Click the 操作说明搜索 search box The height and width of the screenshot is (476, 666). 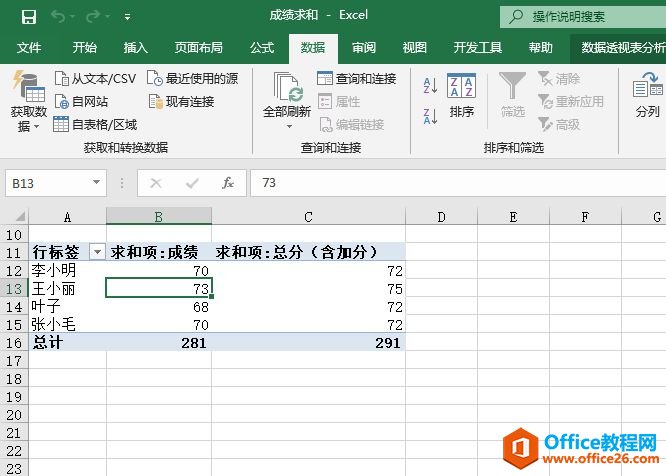click(x=583, y=17)
